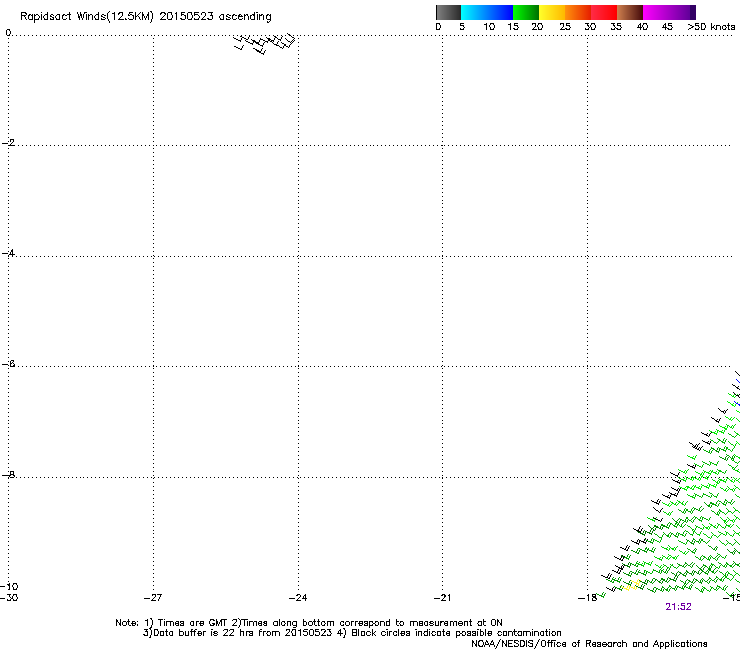The image size is (740, 650).
Task: Click the -8 latitude axis label
Action: point(8,475)
